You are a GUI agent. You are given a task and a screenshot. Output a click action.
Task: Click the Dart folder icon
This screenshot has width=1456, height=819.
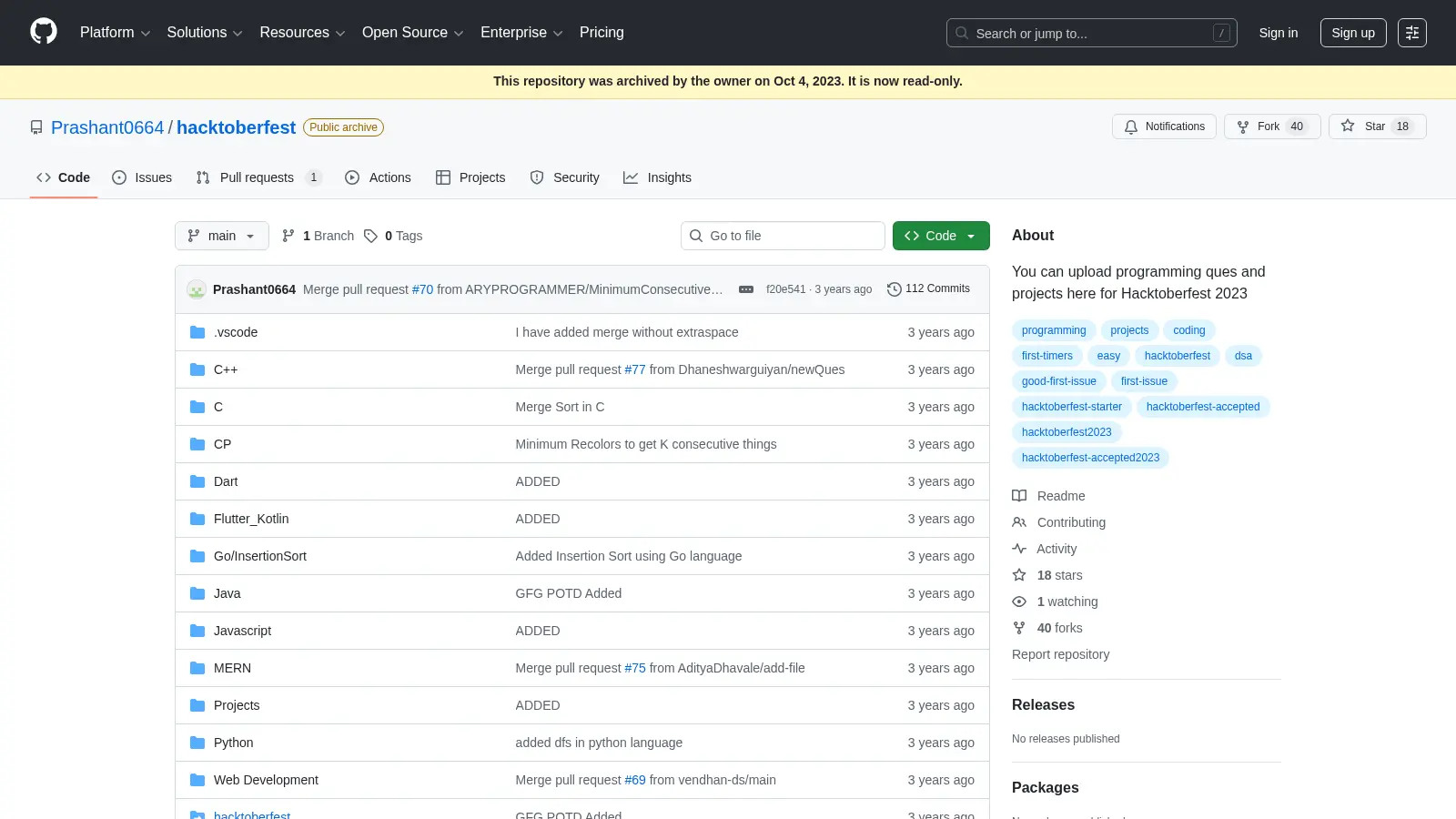tap(197, 481)
